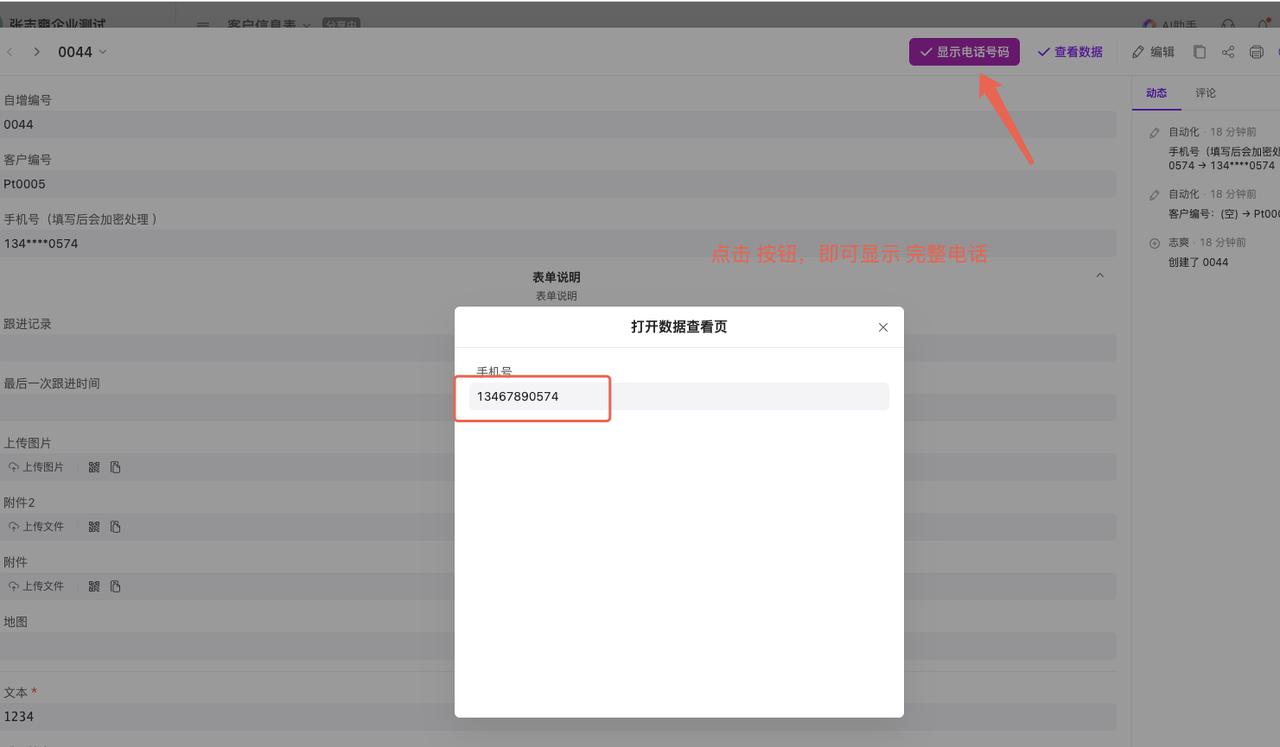Click paste icon in 上传图片 row
Screen dimensions: 1280x747
pyautogui.click(x=115, y=467)
